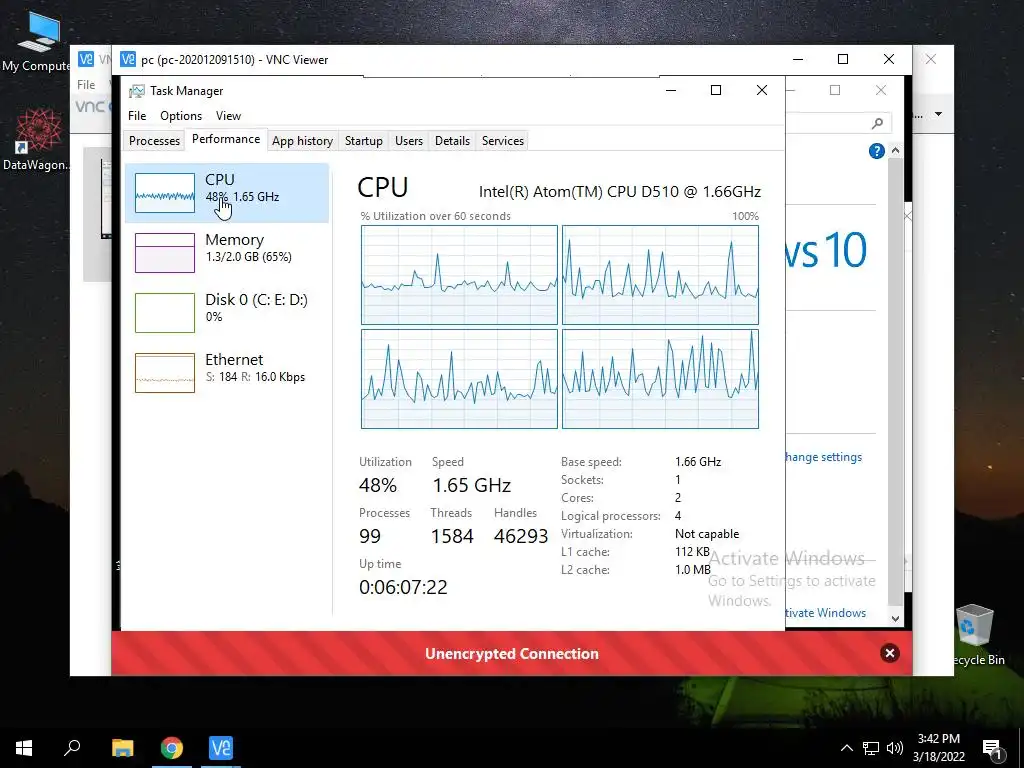This screenshot has height=768, width=1024.
Task: Click the VNC Viewer title bar icon
Action: [x=128, y=59]
